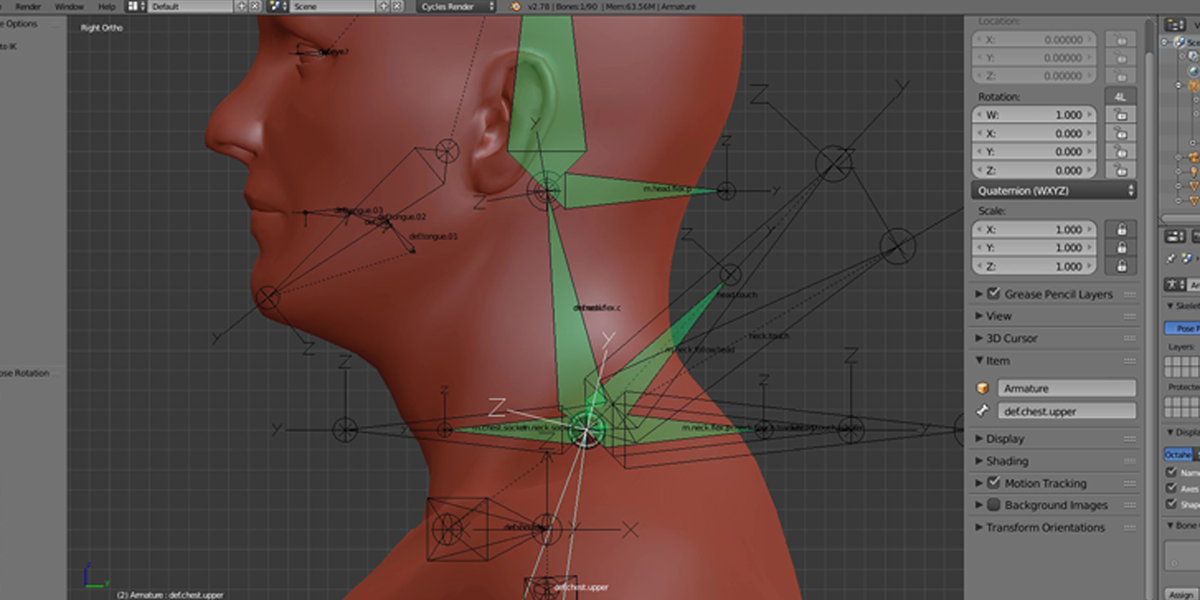Add a new screen layout with plus icon
This screenshot has width=1200, height=600.
pos(241,6)
